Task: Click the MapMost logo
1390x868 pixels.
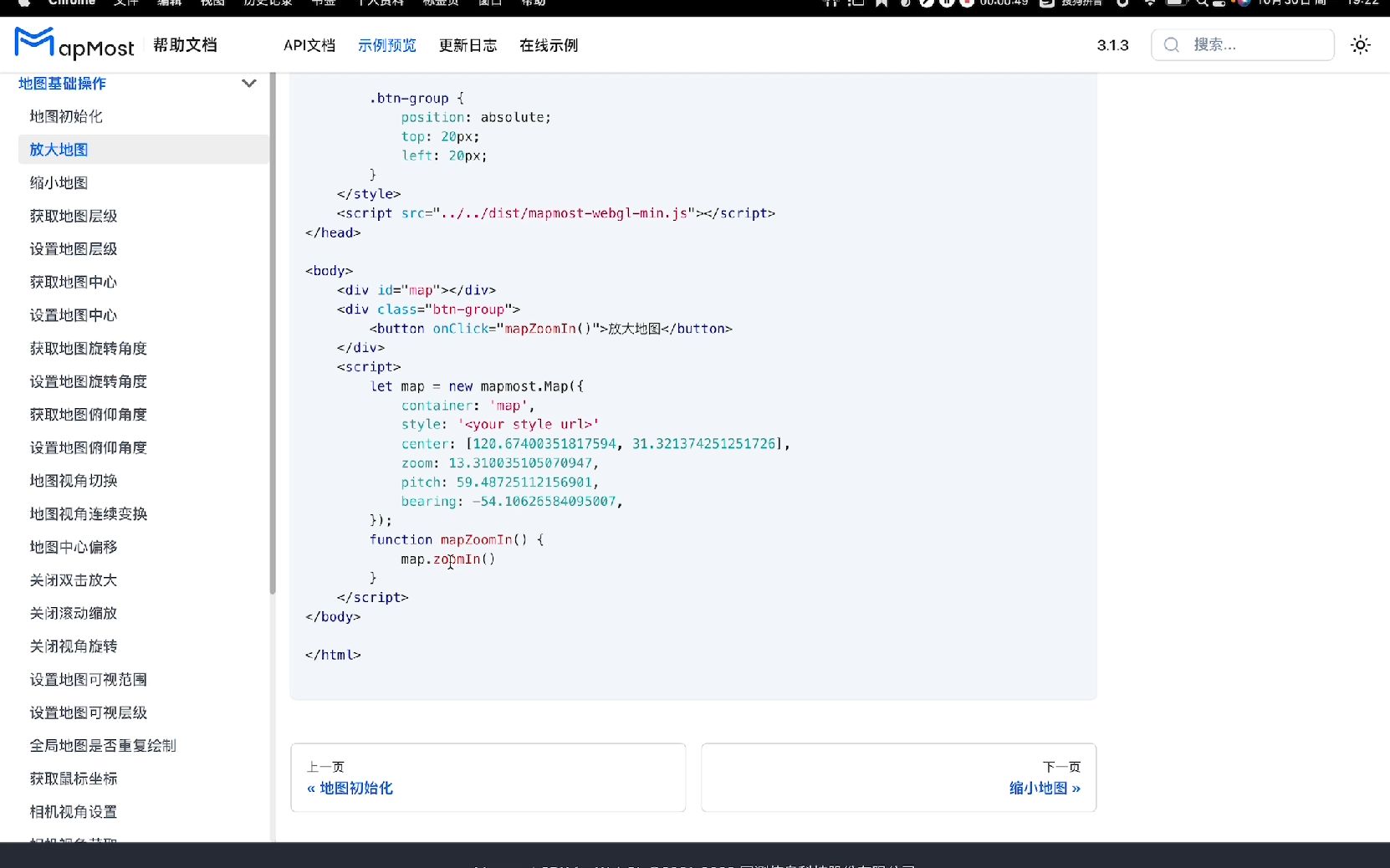Action: point(74,44)
